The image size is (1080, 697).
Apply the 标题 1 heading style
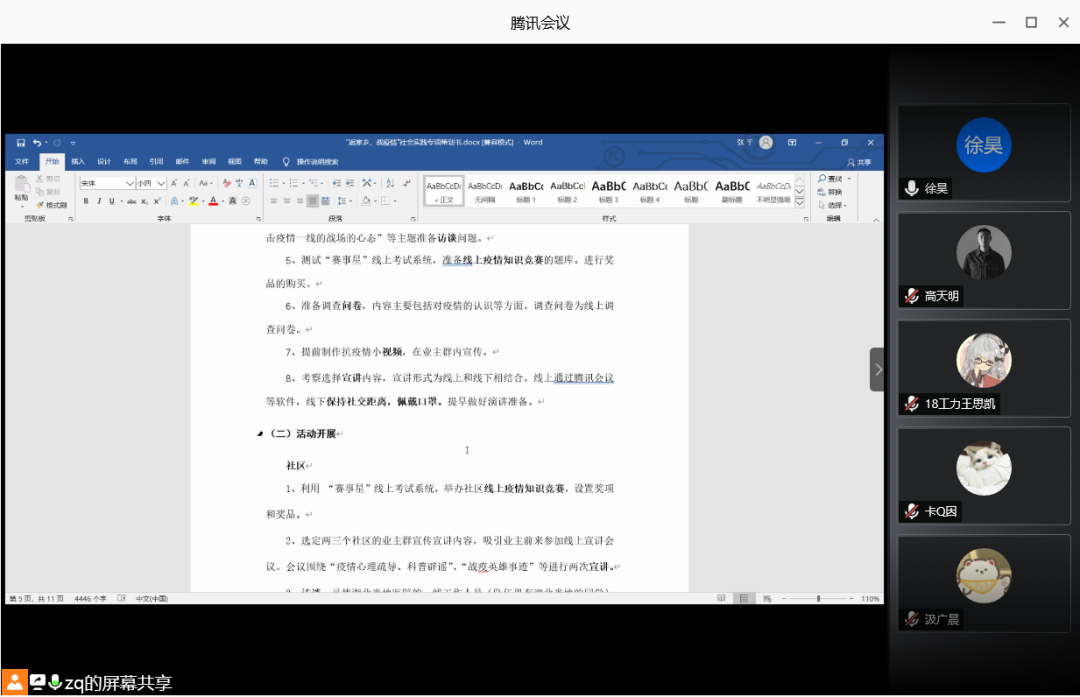(x=526, y=190)
